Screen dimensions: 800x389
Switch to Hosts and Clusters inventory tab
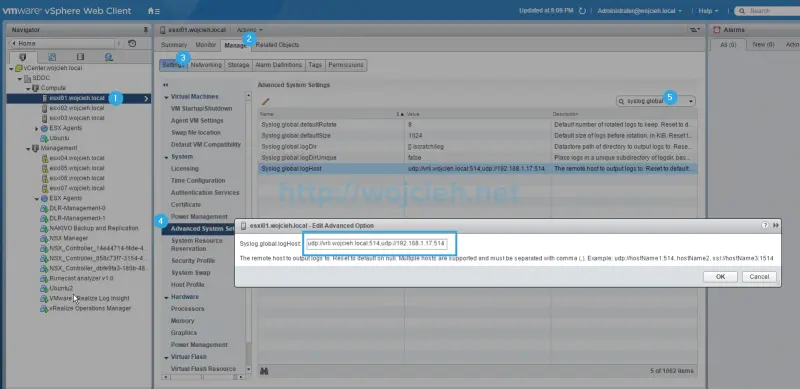tap(22, 57)
